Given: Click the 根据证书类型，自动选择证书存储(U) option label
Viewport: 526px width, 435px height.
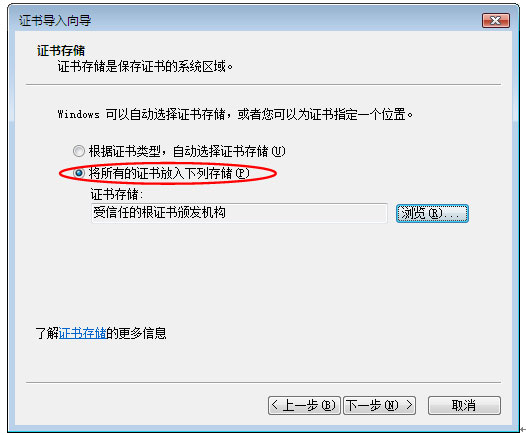Looking at the screenshot, I should coord(187,151).
